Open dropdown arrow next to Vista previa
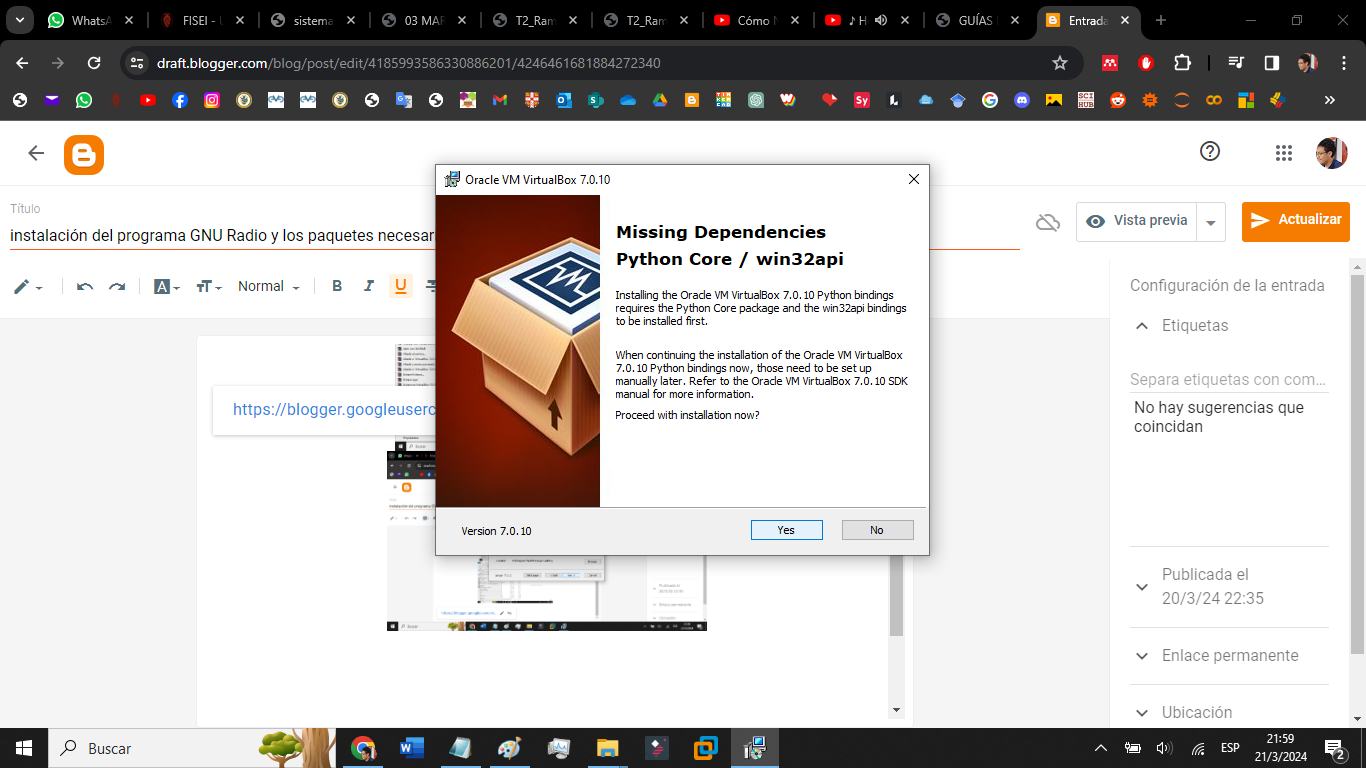The width and height of the screenshot is (1366, 768). pyautogui.click(x=1211, y=222)
